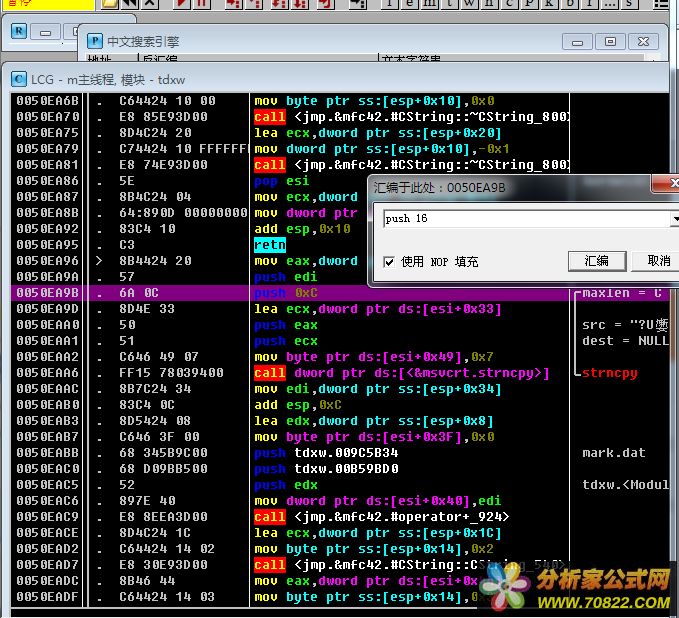
Task: Close the 中文搜索引擎 window
Action: coord(643,42)
